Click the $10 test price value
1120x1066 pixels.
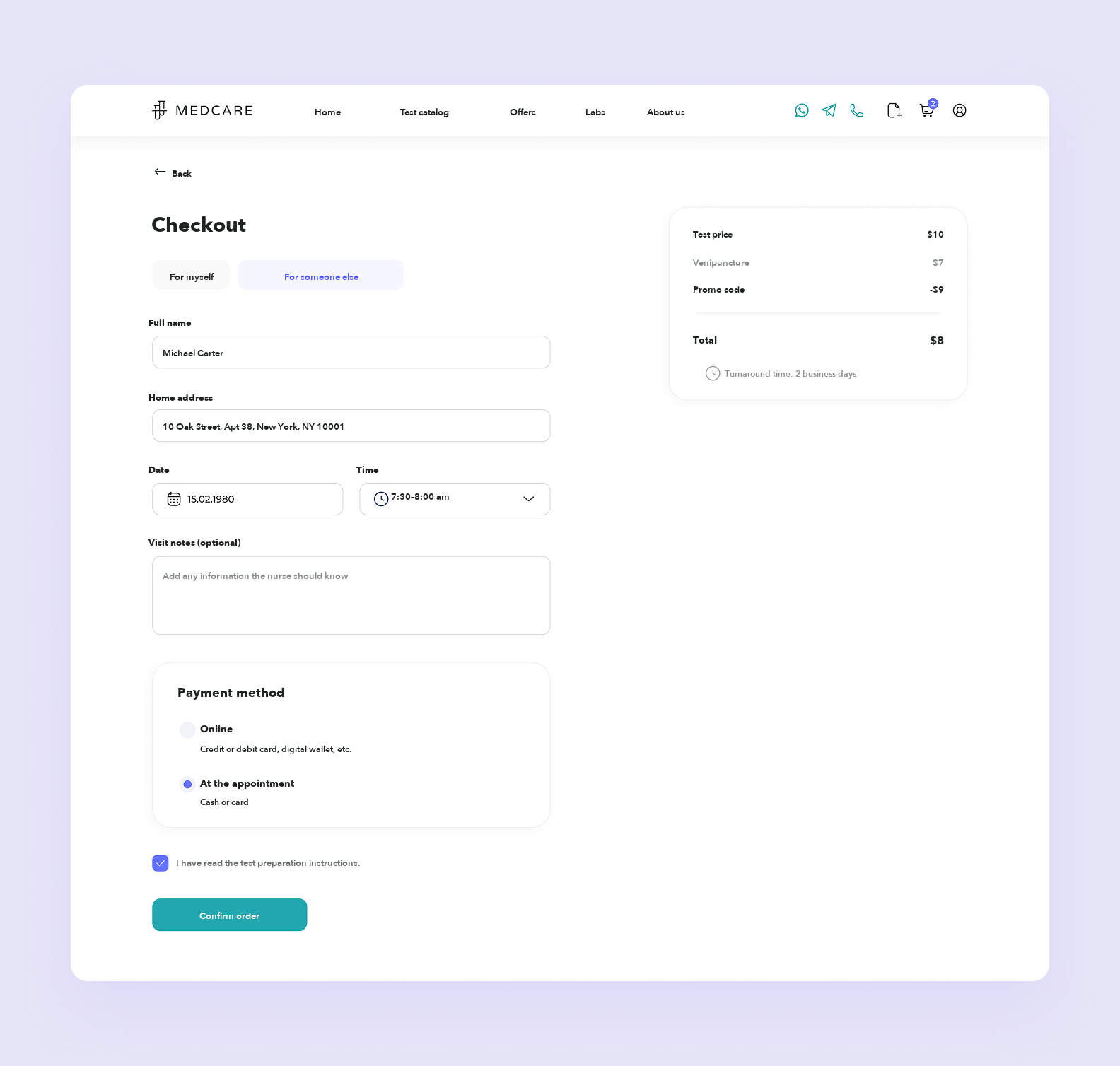(x=935, y=235)
